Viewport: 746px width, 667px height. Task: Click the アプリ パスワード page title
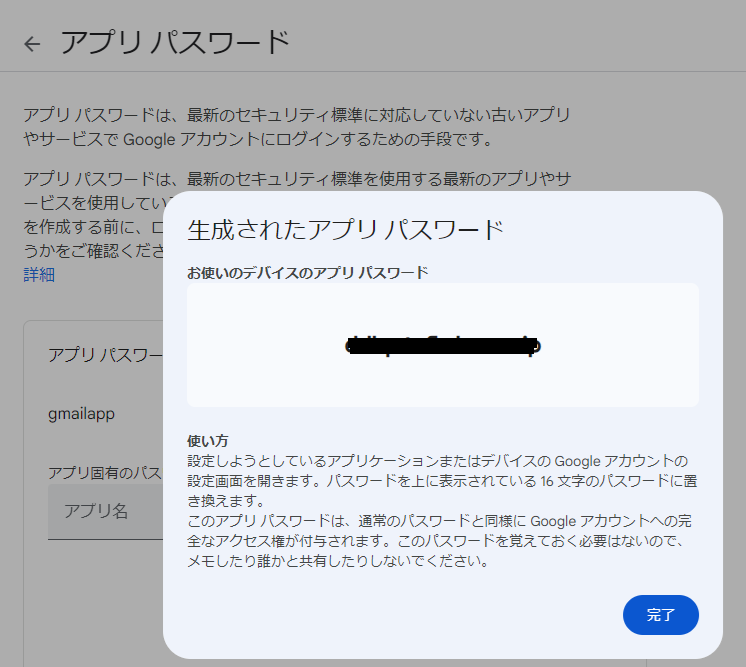(175, 42)
